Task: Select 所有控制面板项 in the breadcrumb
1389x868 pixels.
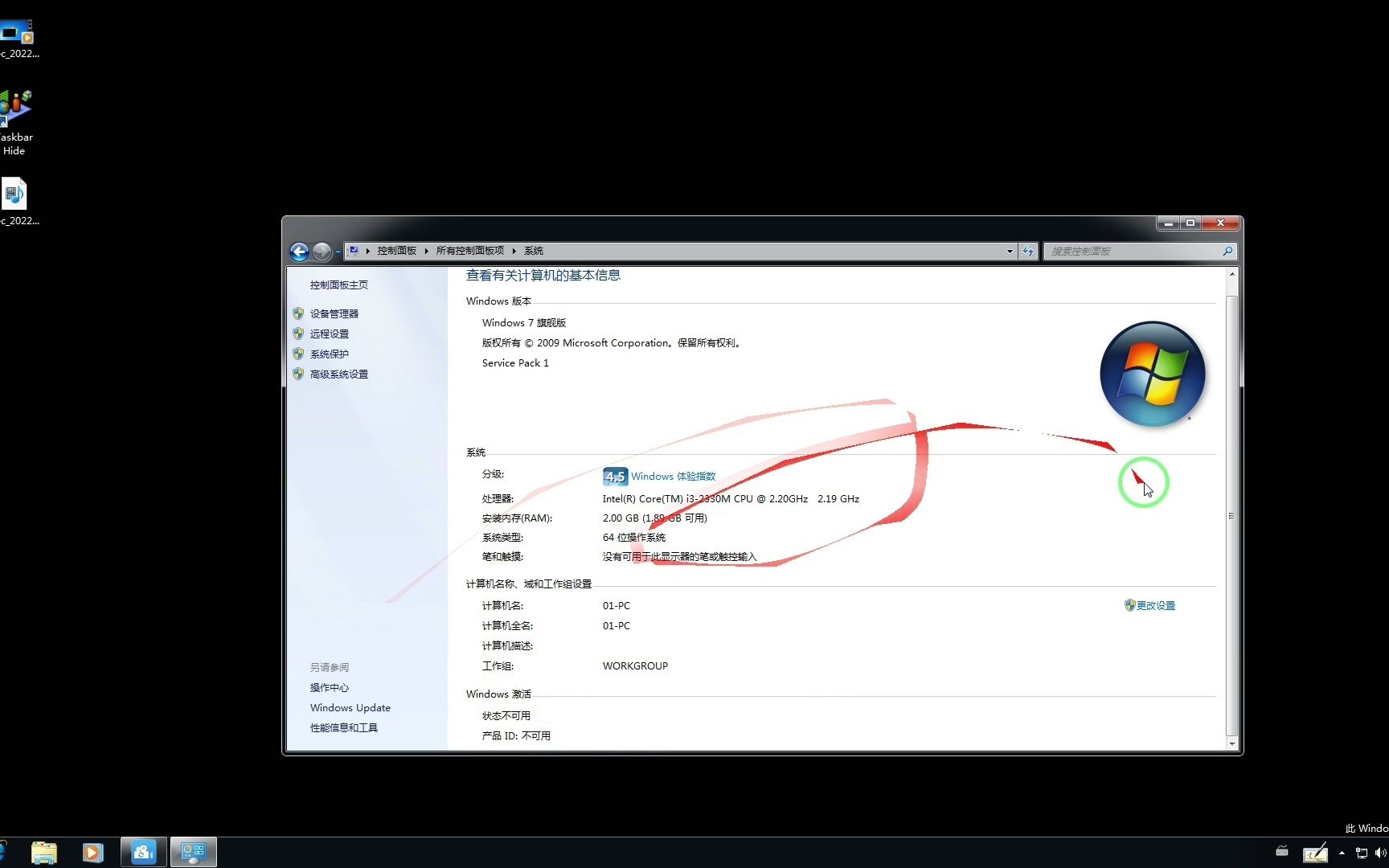Action: point(470,251)
